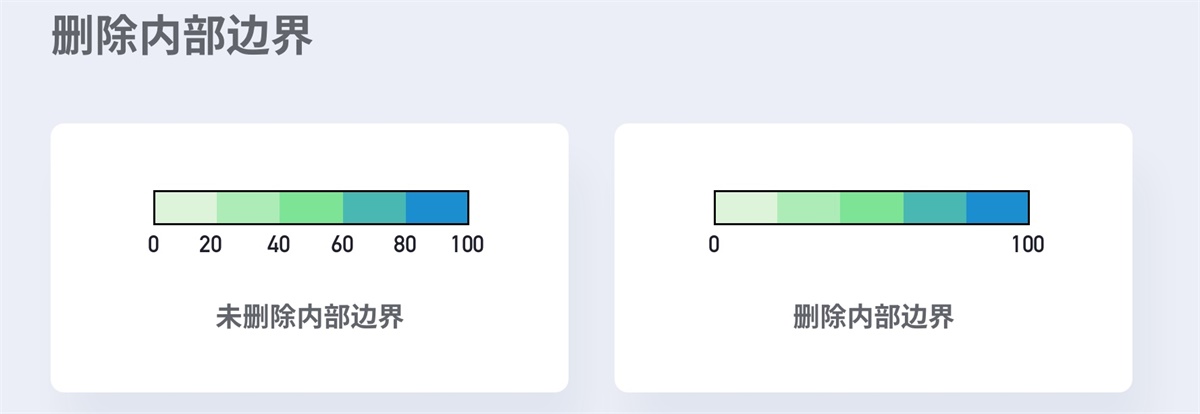Image resolution: width=1200 pixels, height=414 pixels.
Task: Click the page heading 删除内部边界
Action: click(x=182, y=36)
